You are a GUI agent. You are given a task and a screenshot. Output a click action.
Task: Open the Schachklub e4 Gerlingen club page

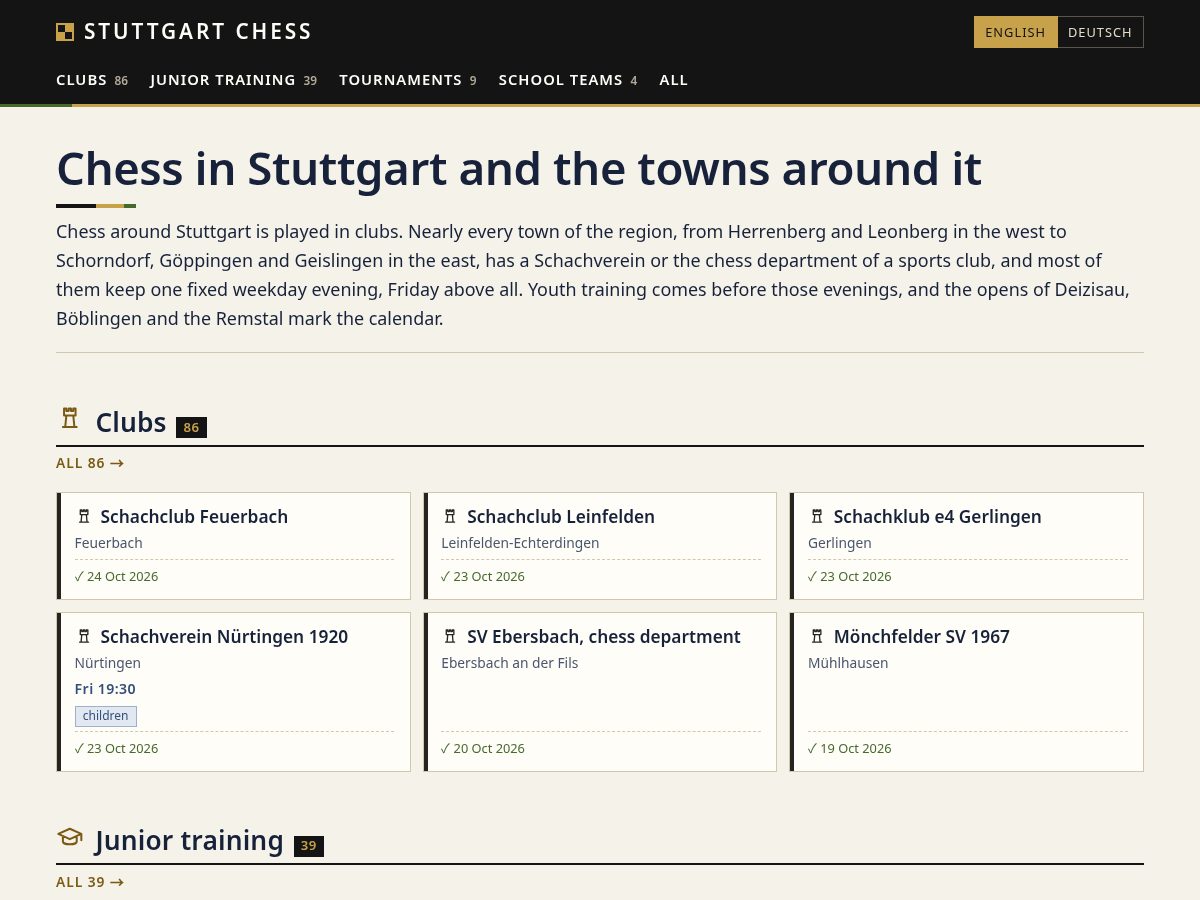pyautogui.click(x=938, y=517)
